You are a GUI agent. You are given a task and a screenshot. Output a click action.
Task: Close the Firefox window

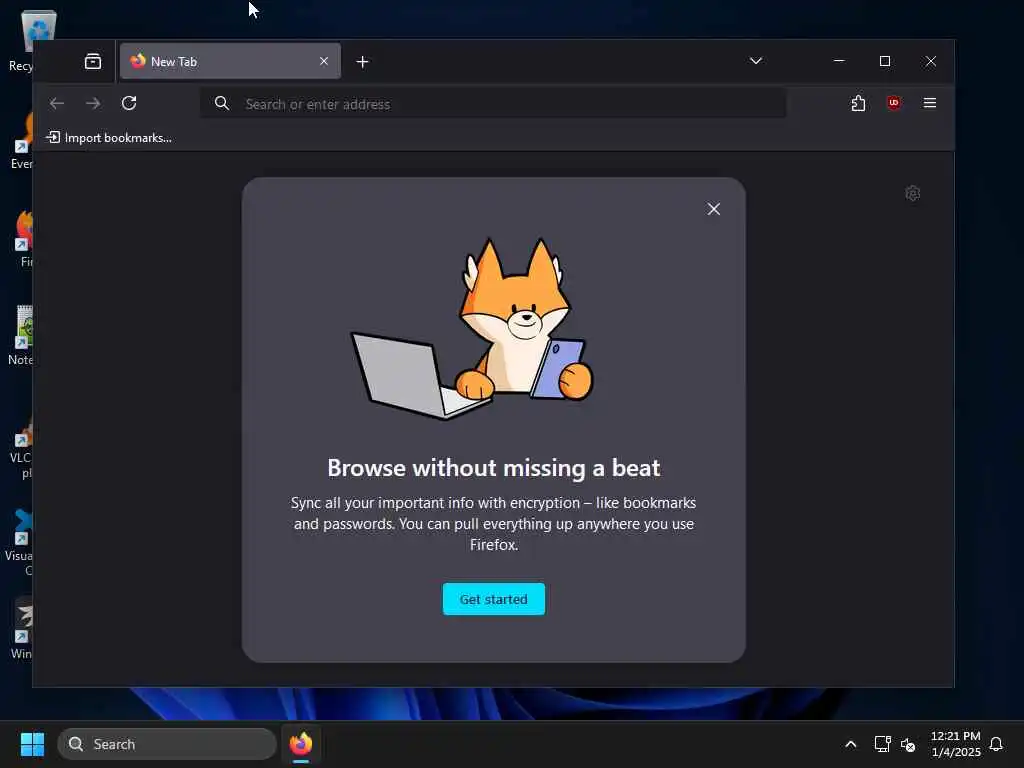click(x=931, y=61)
